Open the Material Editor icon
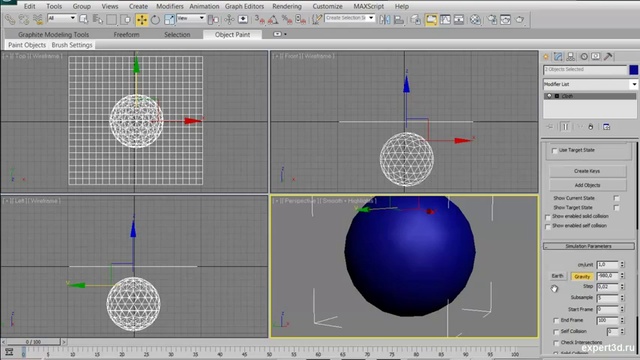Image resolution: width=640 pixels, height=360 pixels. point(475,19)
